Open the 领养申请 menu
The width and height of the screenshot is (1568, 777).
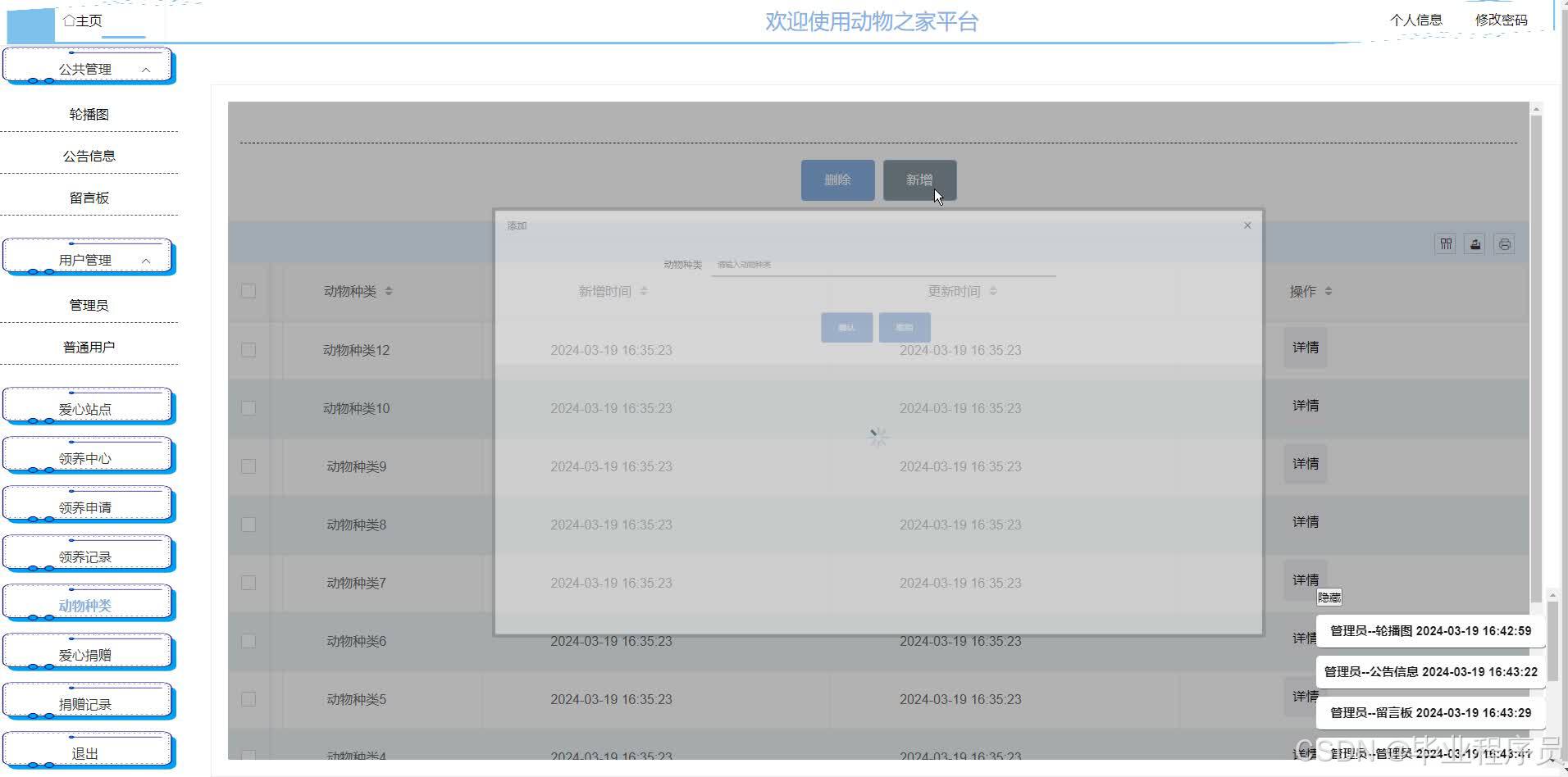[88, 505]
